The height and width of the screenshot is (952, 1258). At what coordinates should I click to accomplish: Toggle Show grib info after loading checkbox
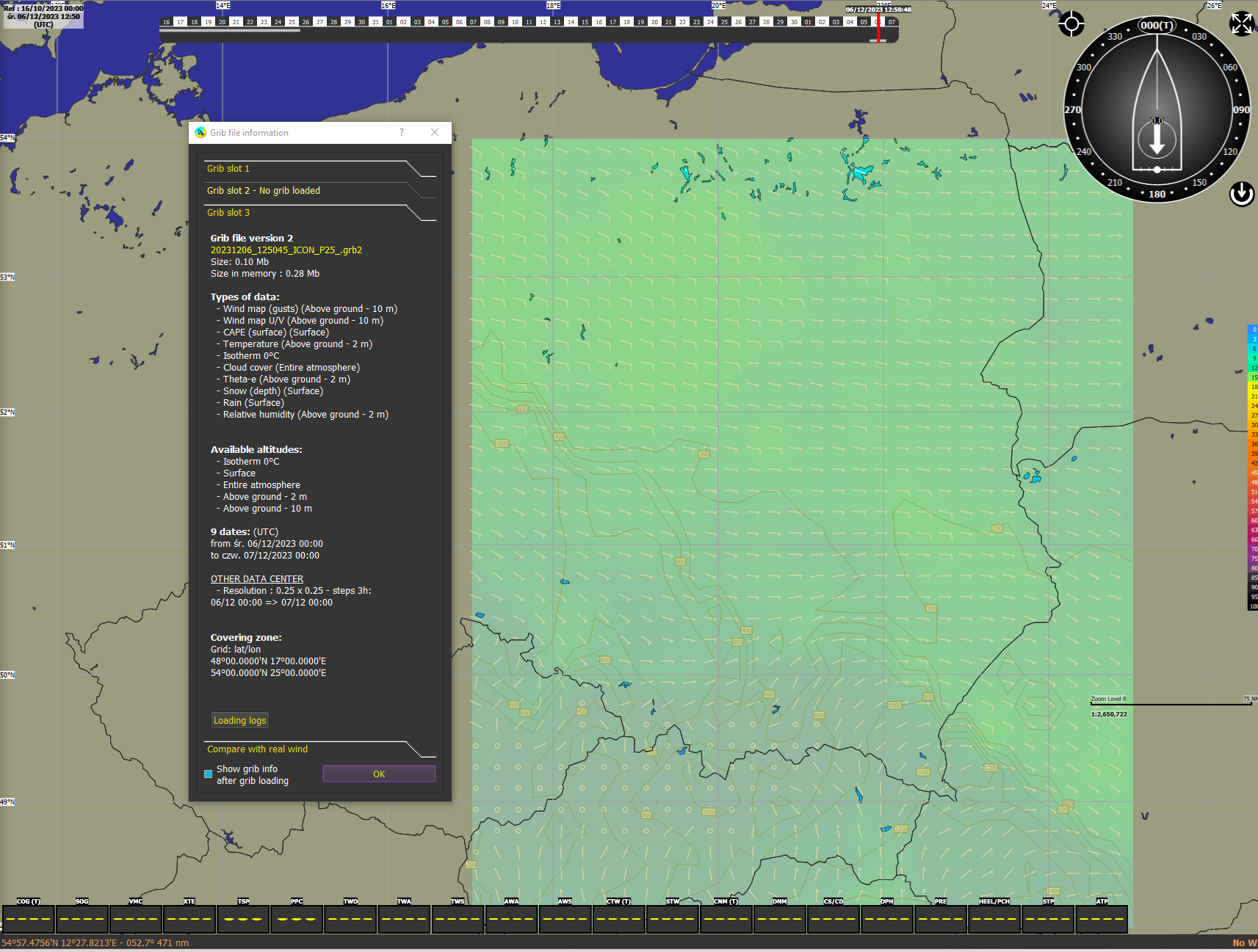pos(209,774)
